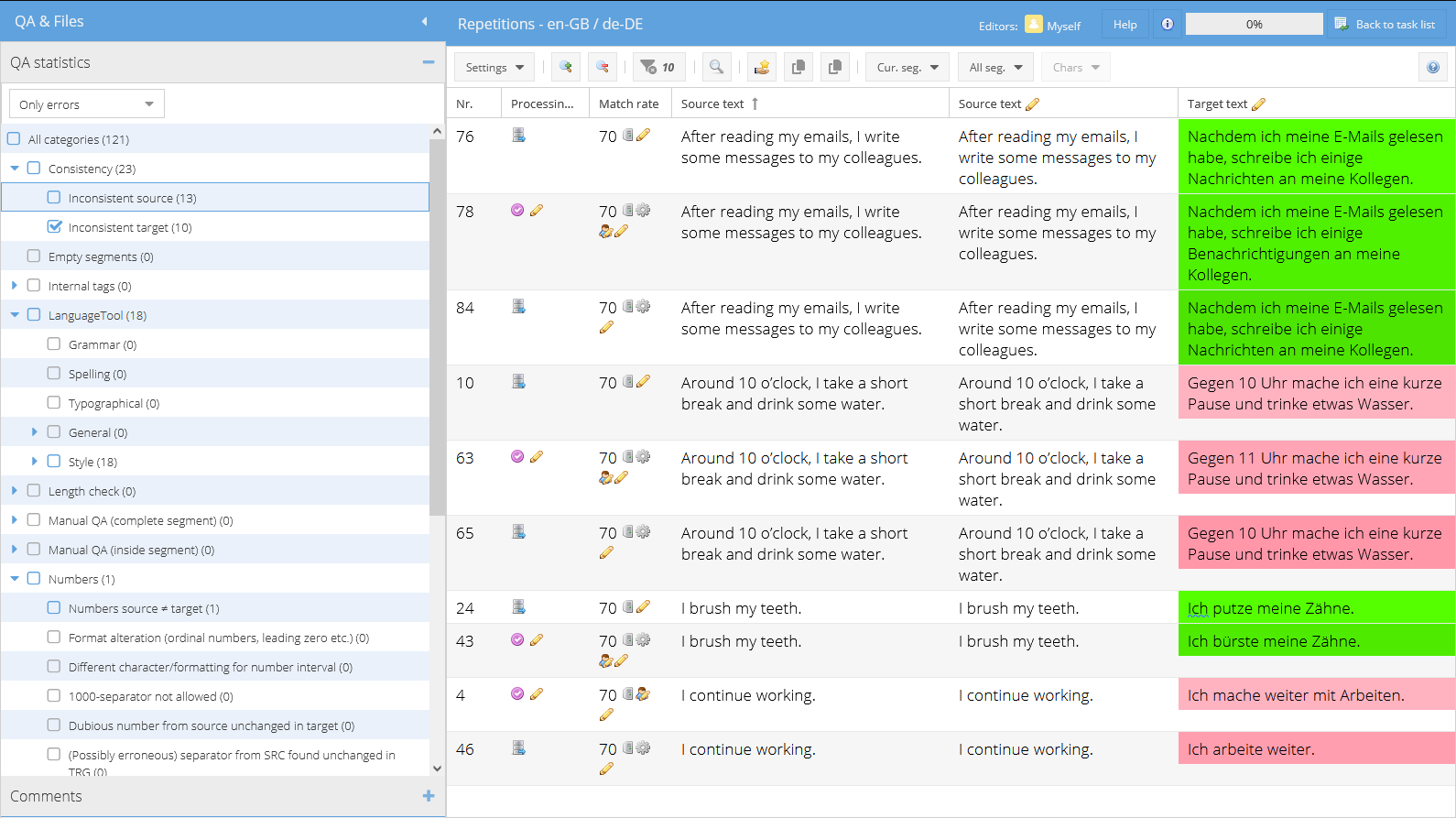Expand the Length check tree node arrow
1456x818 pixels.
tap(15, 490)
